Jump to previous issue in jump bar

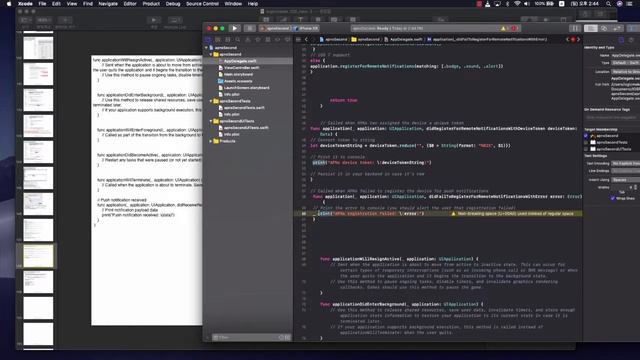(568, 40)
